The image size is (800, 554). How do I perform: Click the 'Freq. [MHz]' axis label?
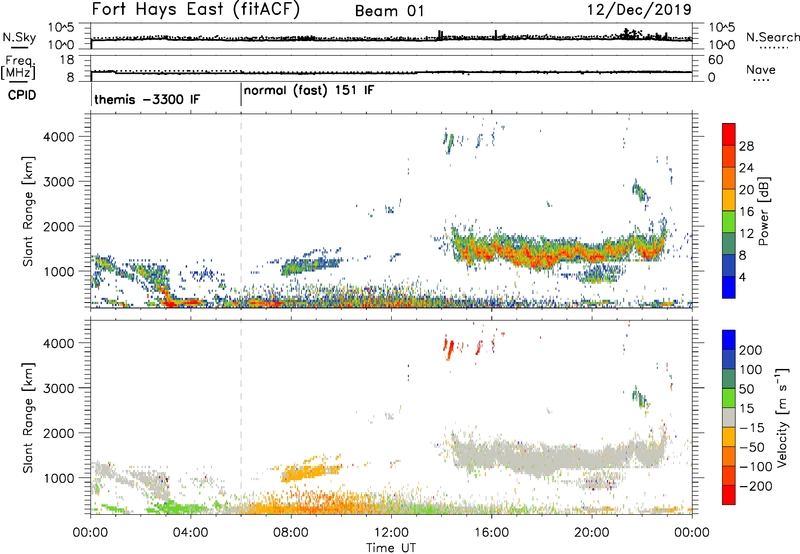point(18,67)
